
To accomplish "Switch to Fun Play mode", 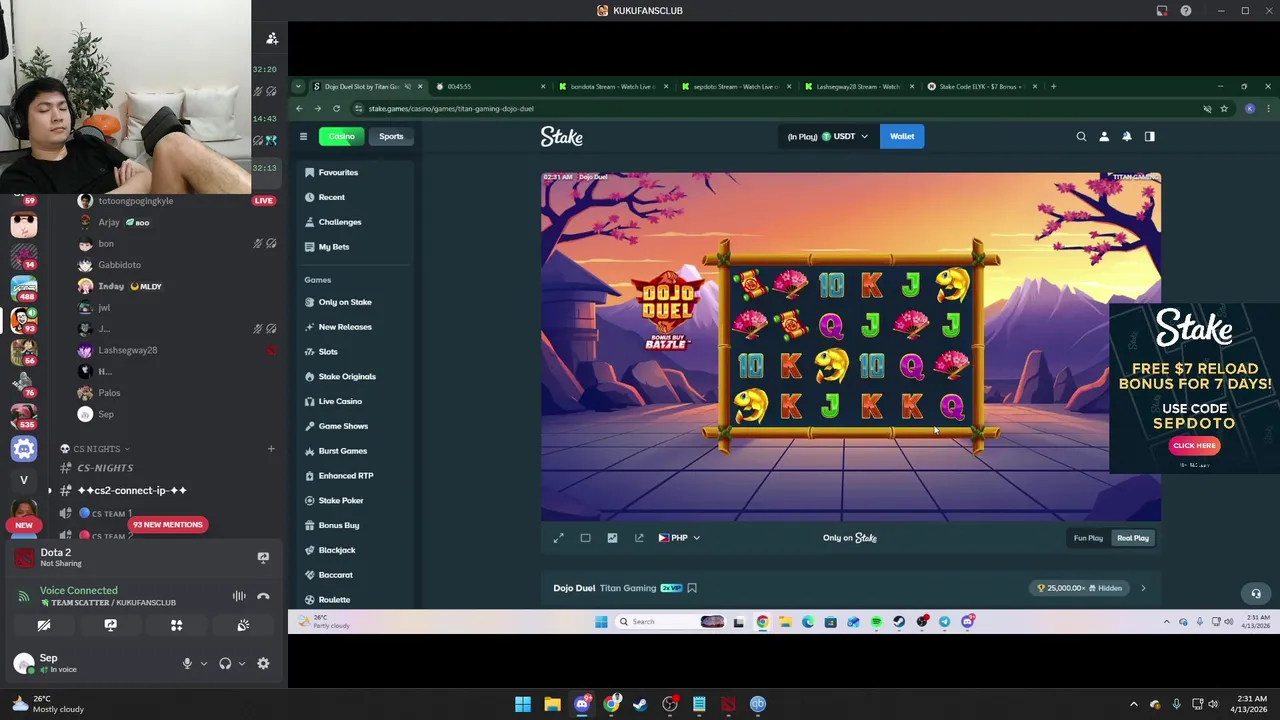I will 1088,538.
